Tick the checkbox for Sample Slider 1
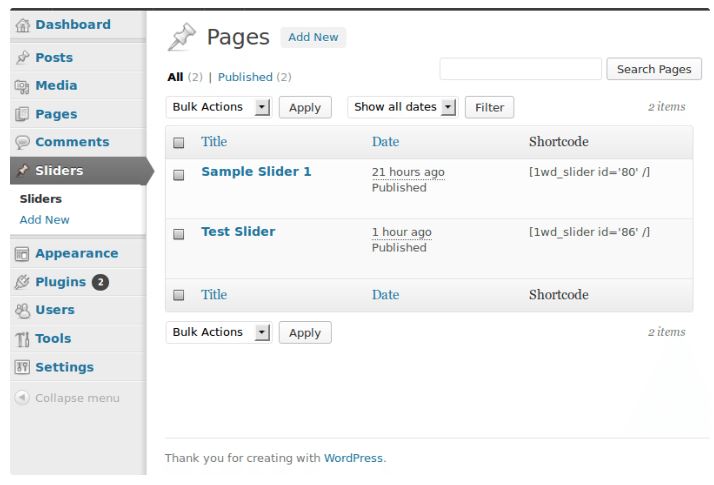 pos(179,175)
